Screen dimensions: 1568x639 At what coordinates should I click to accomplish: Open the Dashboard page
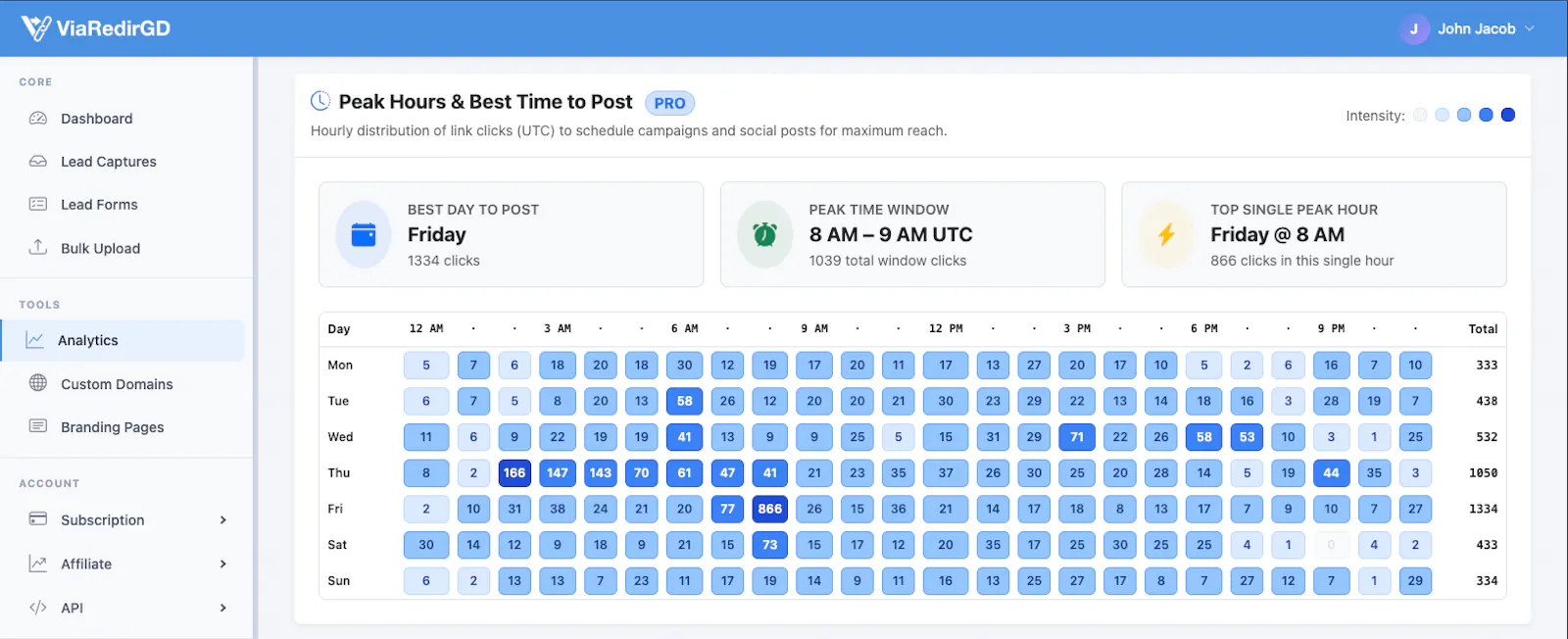click(96, 119)
